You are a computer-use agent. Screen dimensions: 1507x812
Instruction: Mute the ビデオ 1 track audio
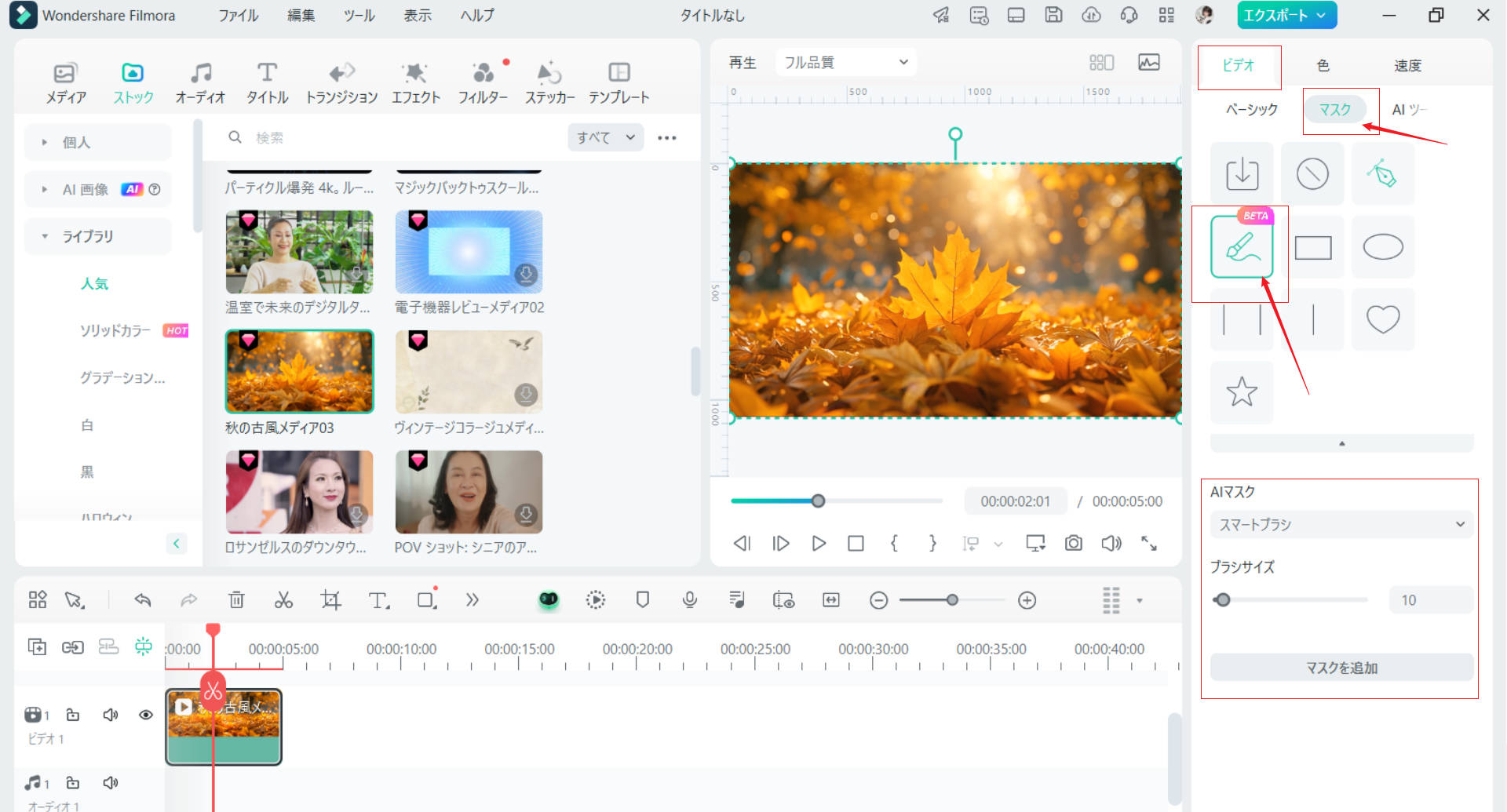point(111,715)
